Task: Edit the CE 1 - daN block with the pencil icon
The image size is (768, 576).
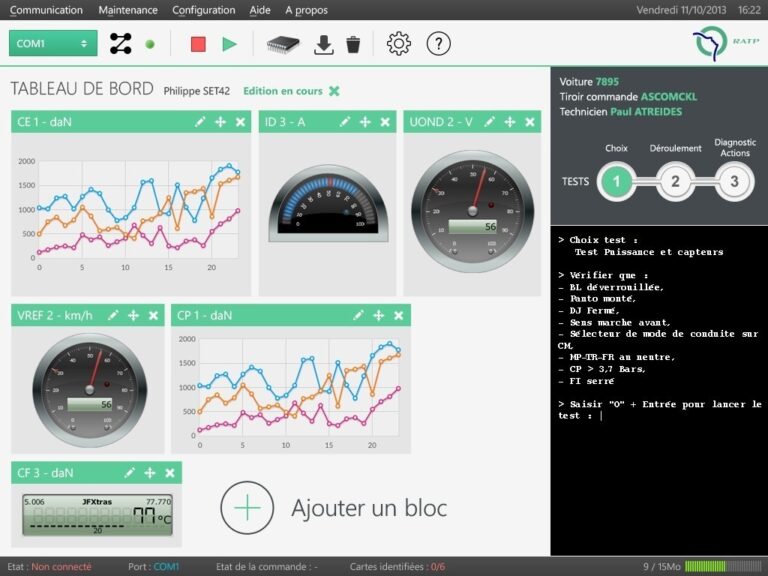Action: pos(200,122)
